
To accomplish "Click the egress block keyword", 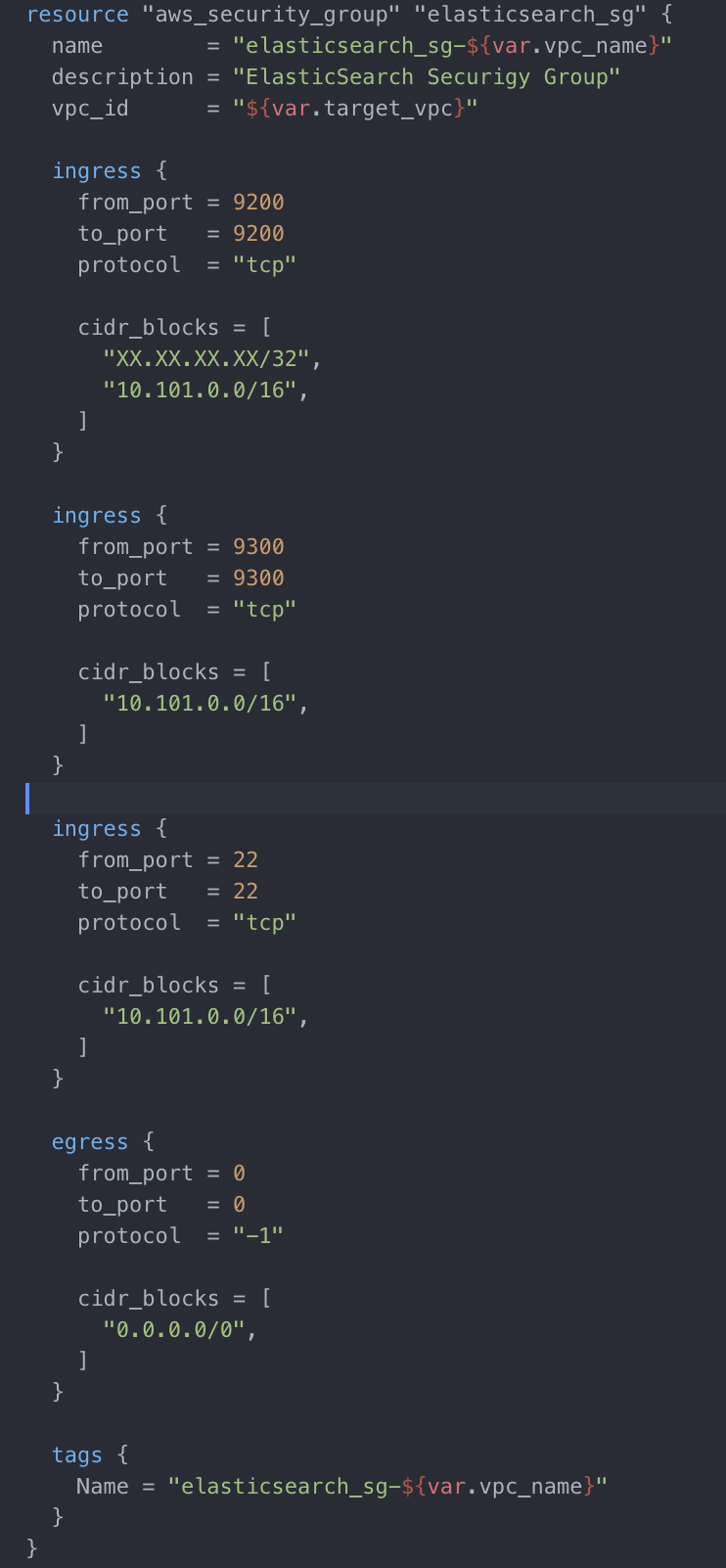I will (x=90, y=1142).
